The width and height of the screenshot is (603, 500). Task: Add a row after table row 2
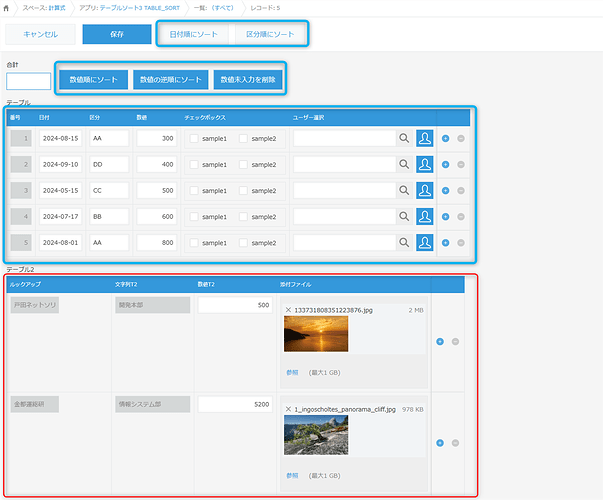[445, 164]
